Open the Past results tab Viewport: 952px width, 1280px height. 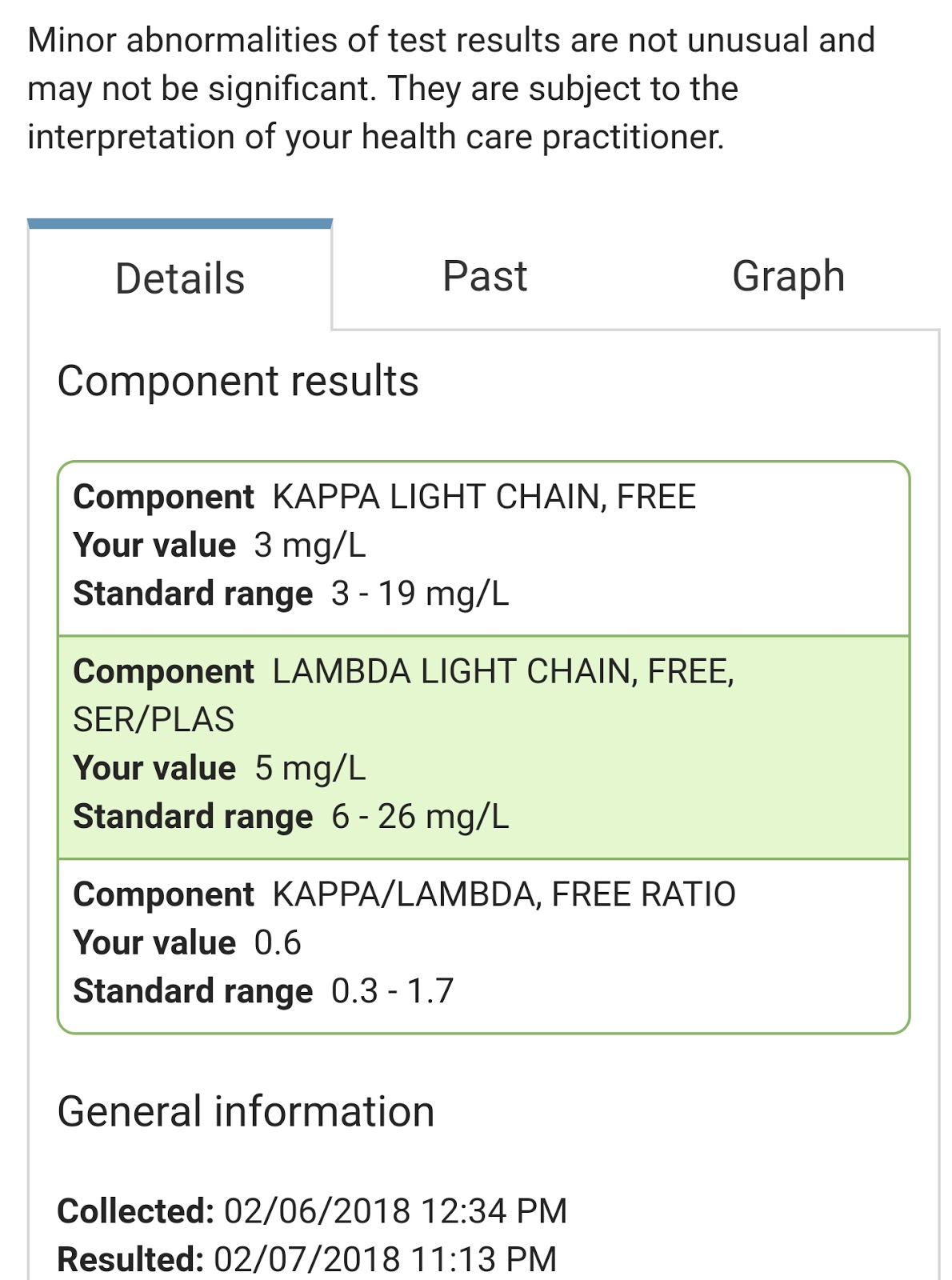[485, 277]
